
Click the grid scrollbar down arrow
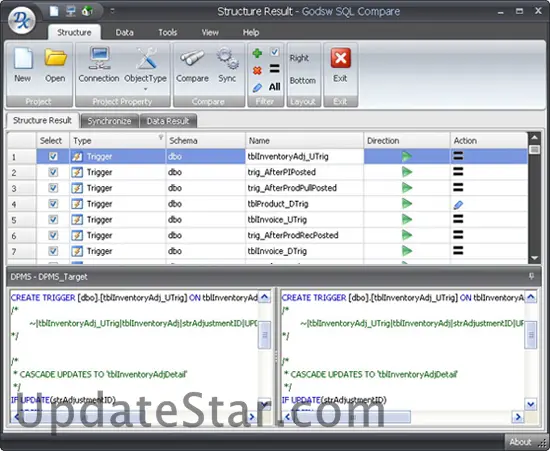pos(534,258)
